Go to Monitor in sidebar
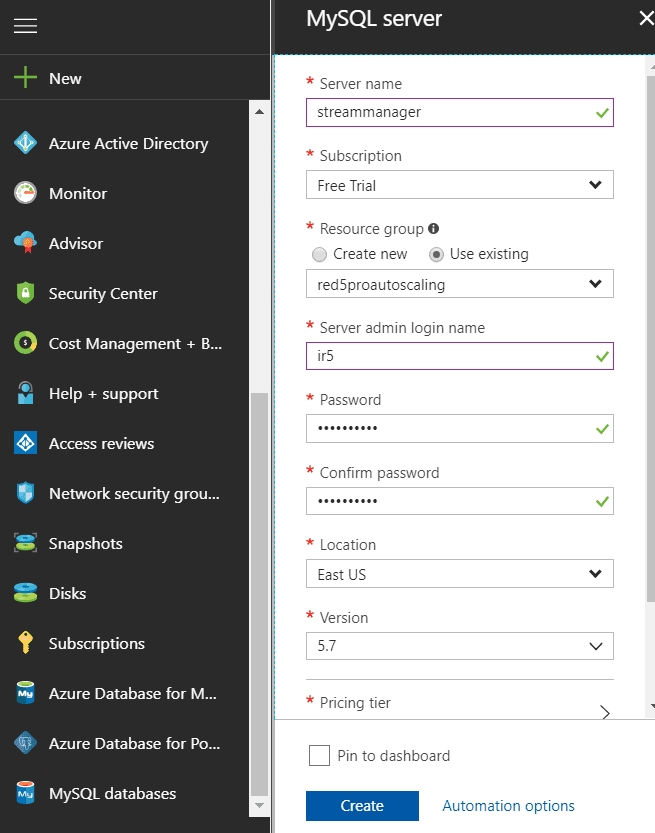 coord(78,193)
